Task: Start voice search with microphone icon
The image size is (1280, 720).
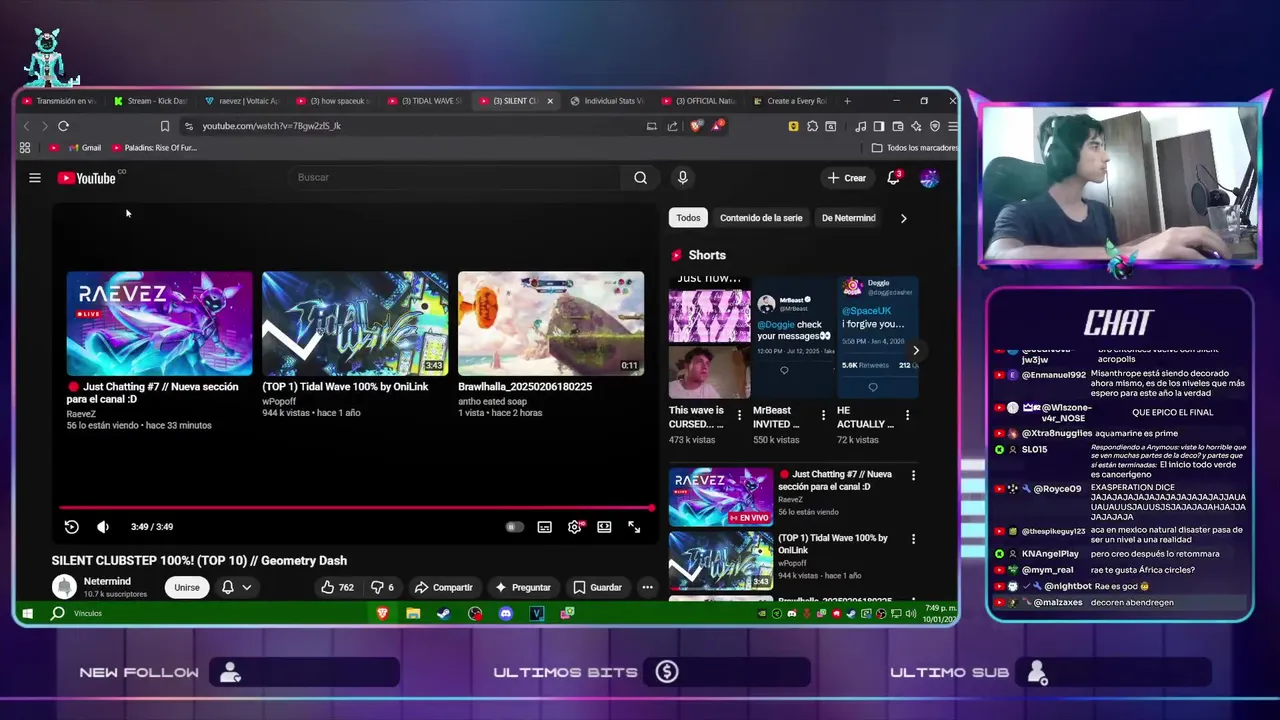Action: coord(682,178)
